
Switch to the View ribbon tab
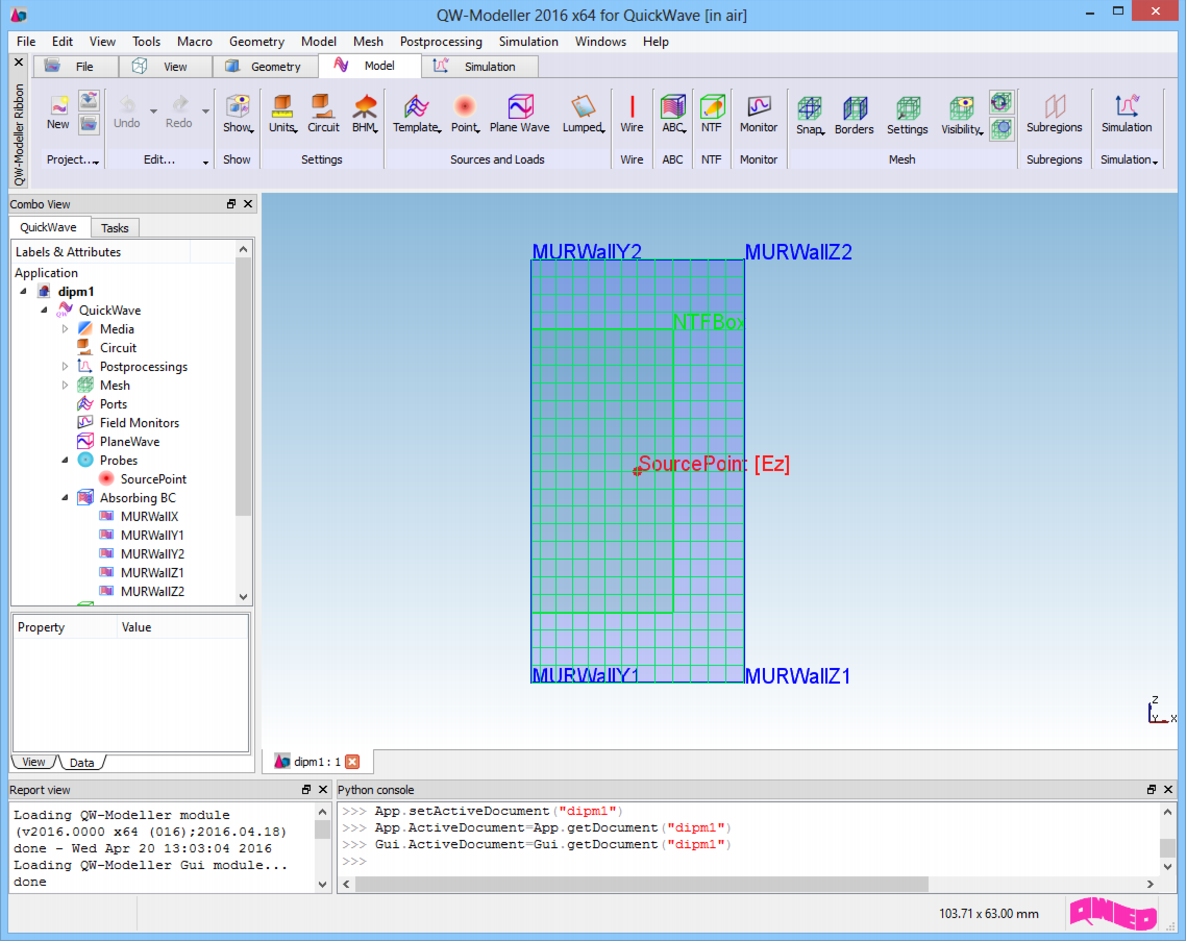point(165,67)
